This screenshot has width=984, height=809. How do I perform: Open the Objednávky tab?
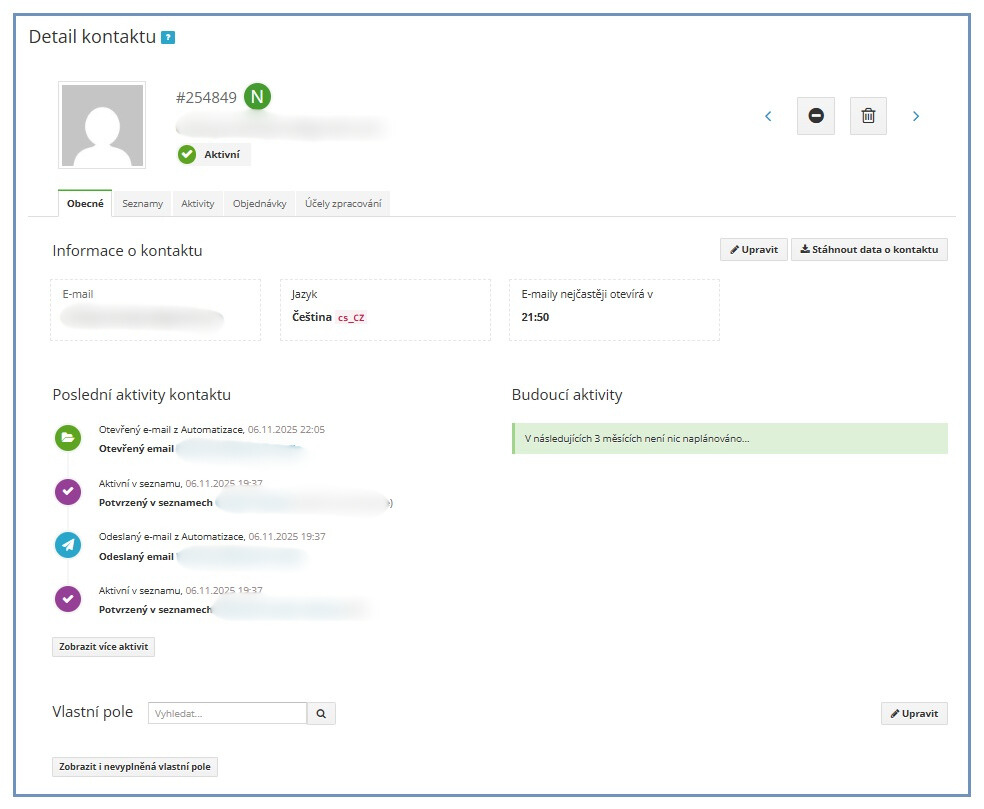pos(259,203)
